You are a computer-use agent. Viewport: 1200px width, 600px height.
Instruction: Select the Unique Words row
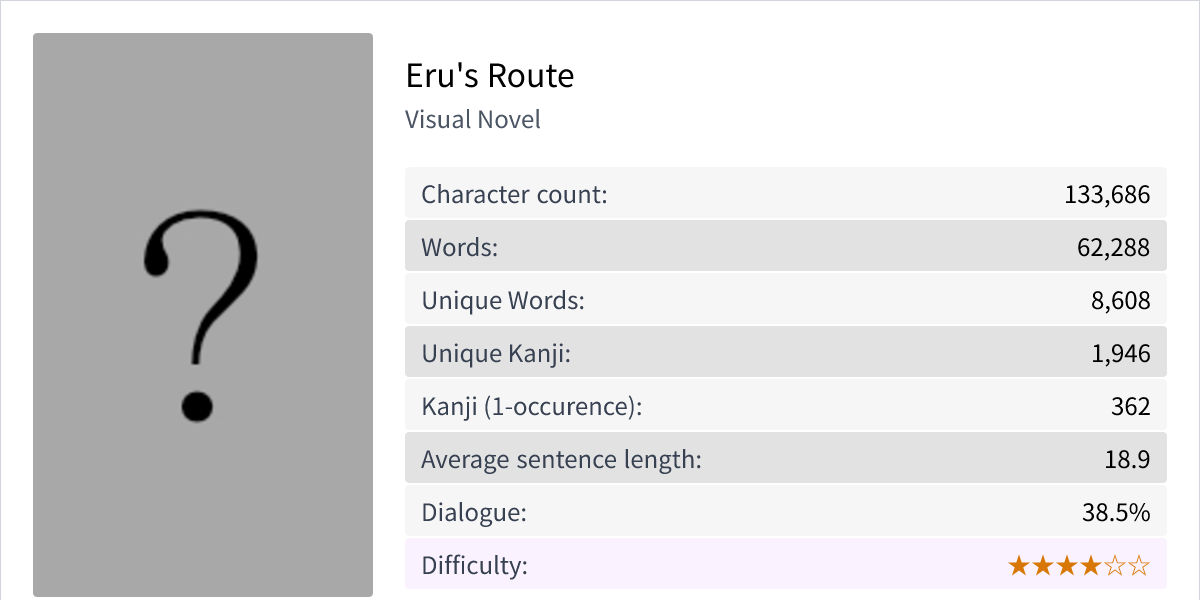[785, 300]
